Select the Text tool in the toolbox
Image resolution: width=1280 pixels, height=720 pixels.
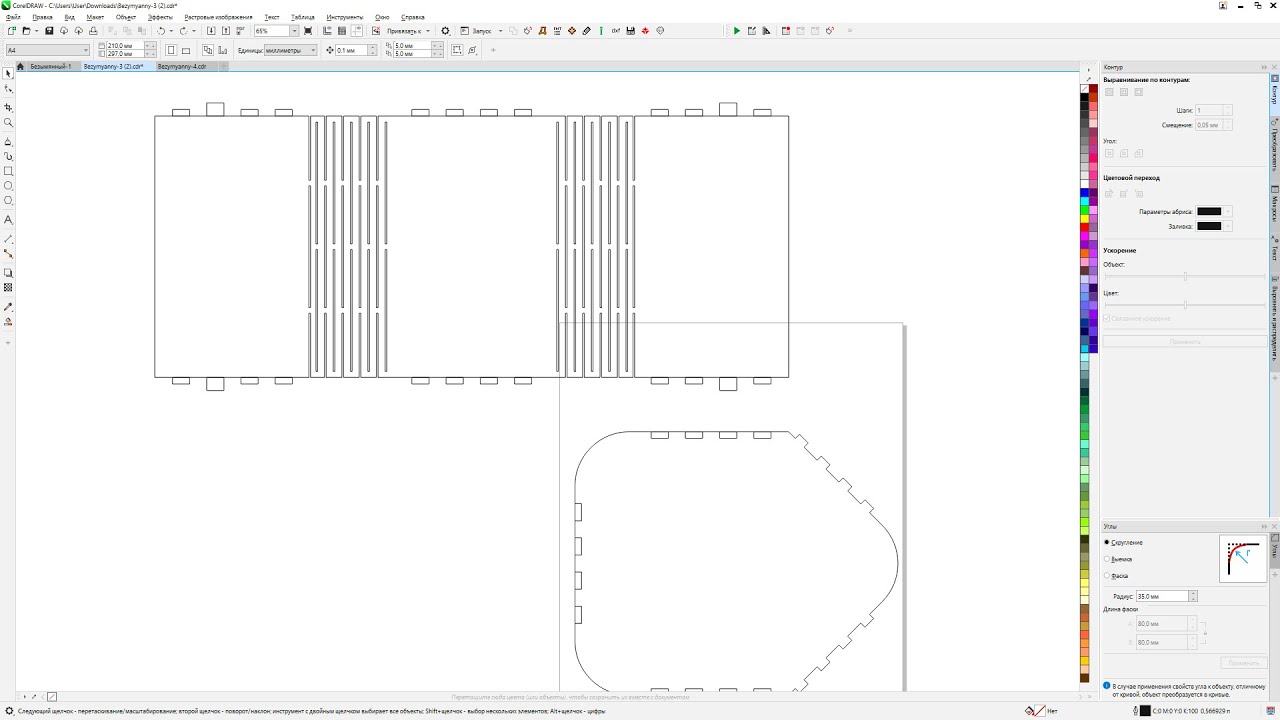(x=9, y=219)
